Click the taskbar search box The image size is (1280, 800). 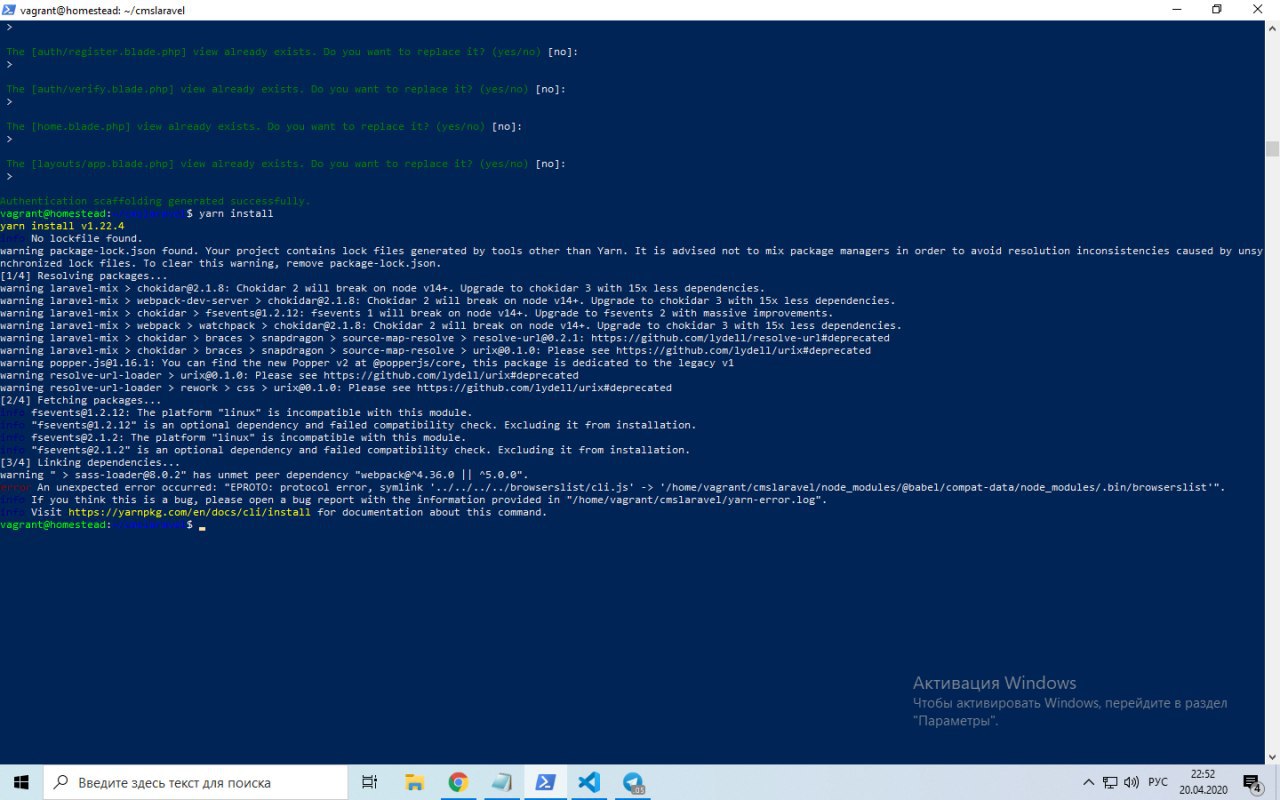pos(193,782)
